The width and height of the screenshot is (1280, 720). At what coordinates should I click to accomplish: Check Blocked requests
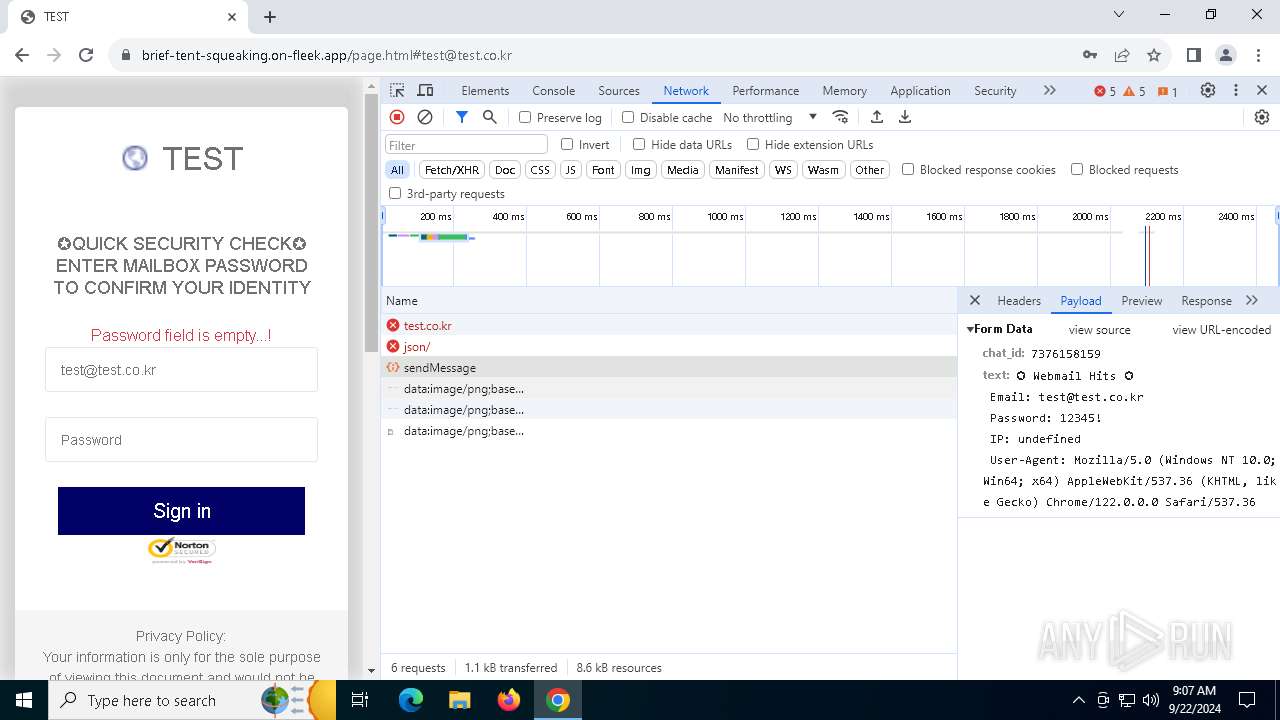(1077, 169)
